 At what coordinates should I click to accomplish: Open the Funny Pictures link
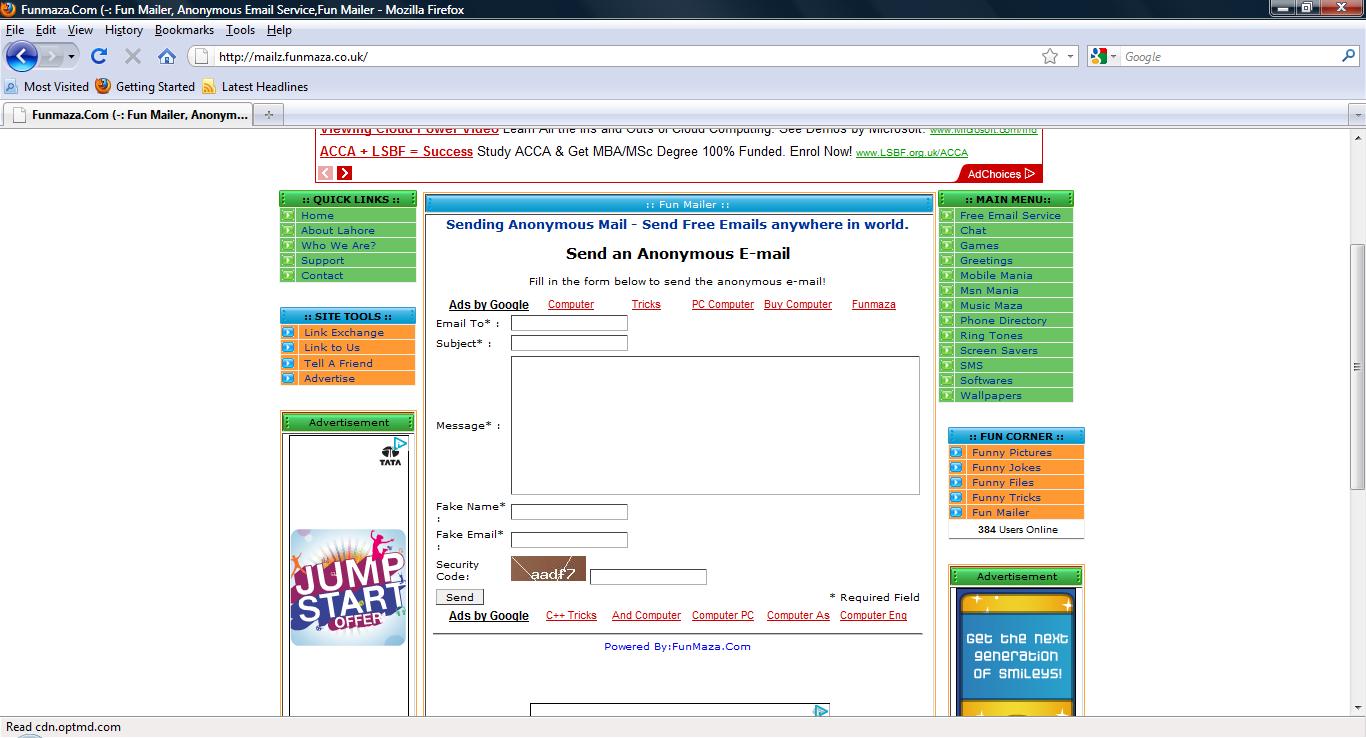point(1011,452)
